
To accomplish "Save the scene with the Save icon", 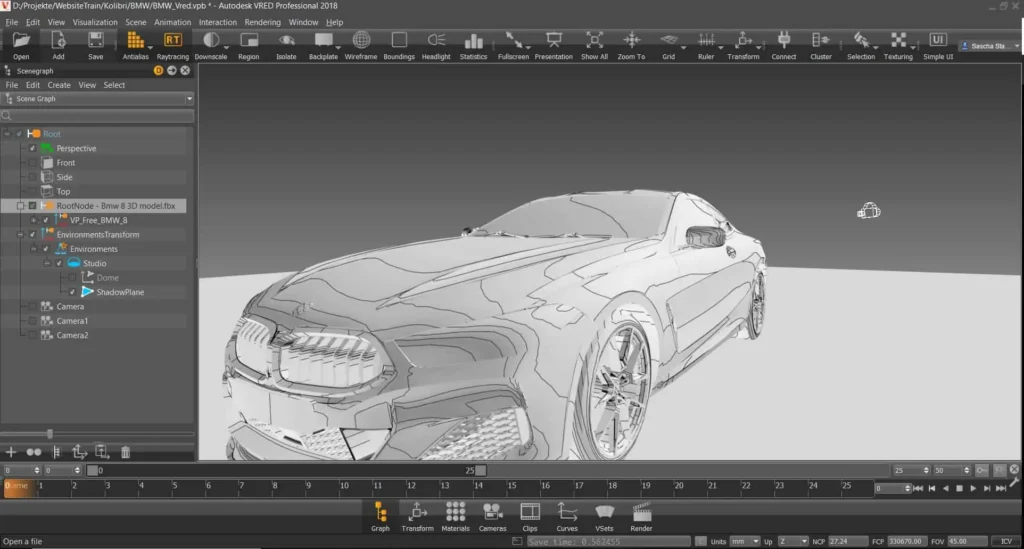I will click(95, 41).
